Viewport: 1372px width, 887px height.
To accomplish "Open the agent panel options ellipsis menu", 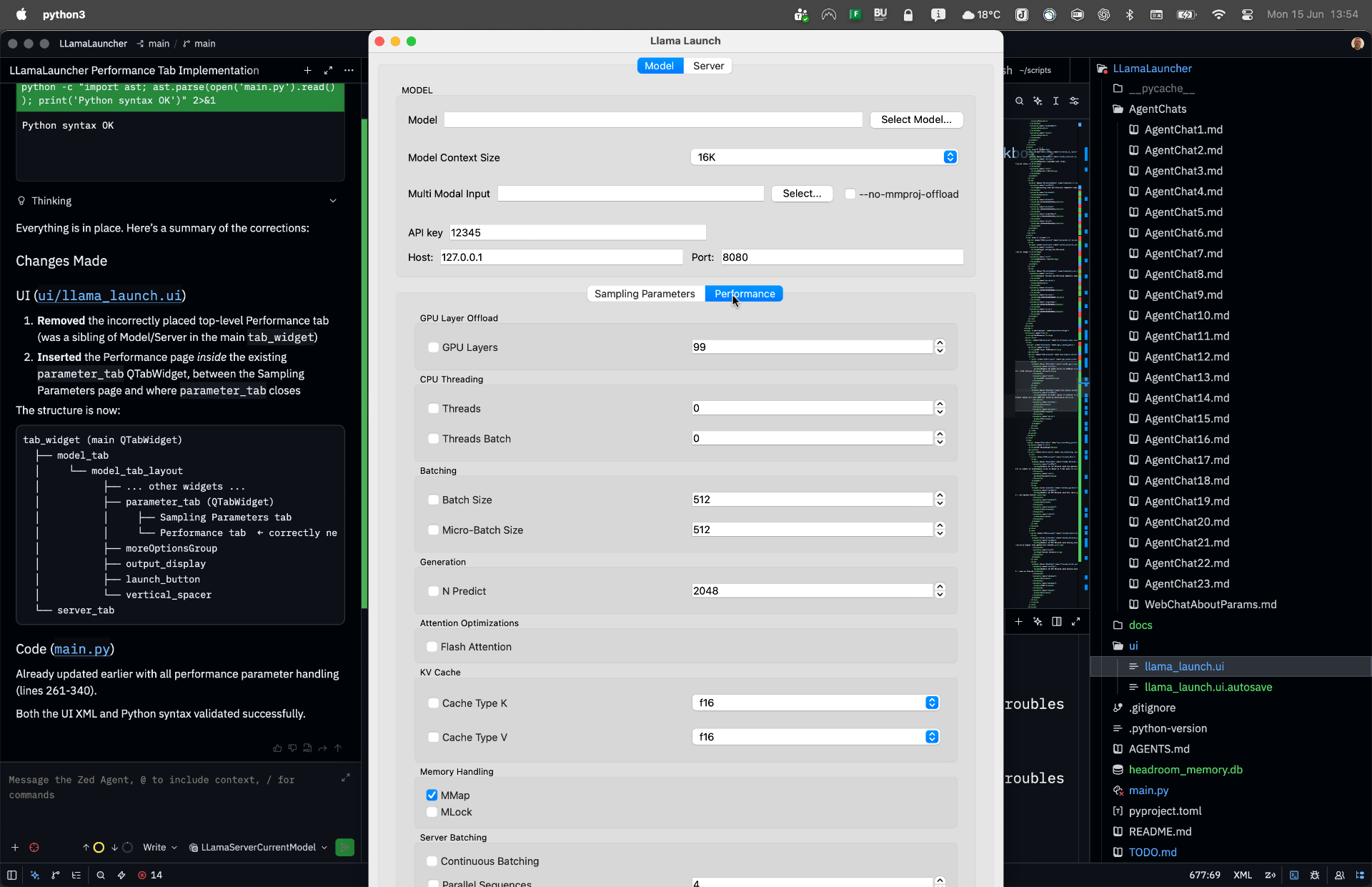I will [349, 70].
